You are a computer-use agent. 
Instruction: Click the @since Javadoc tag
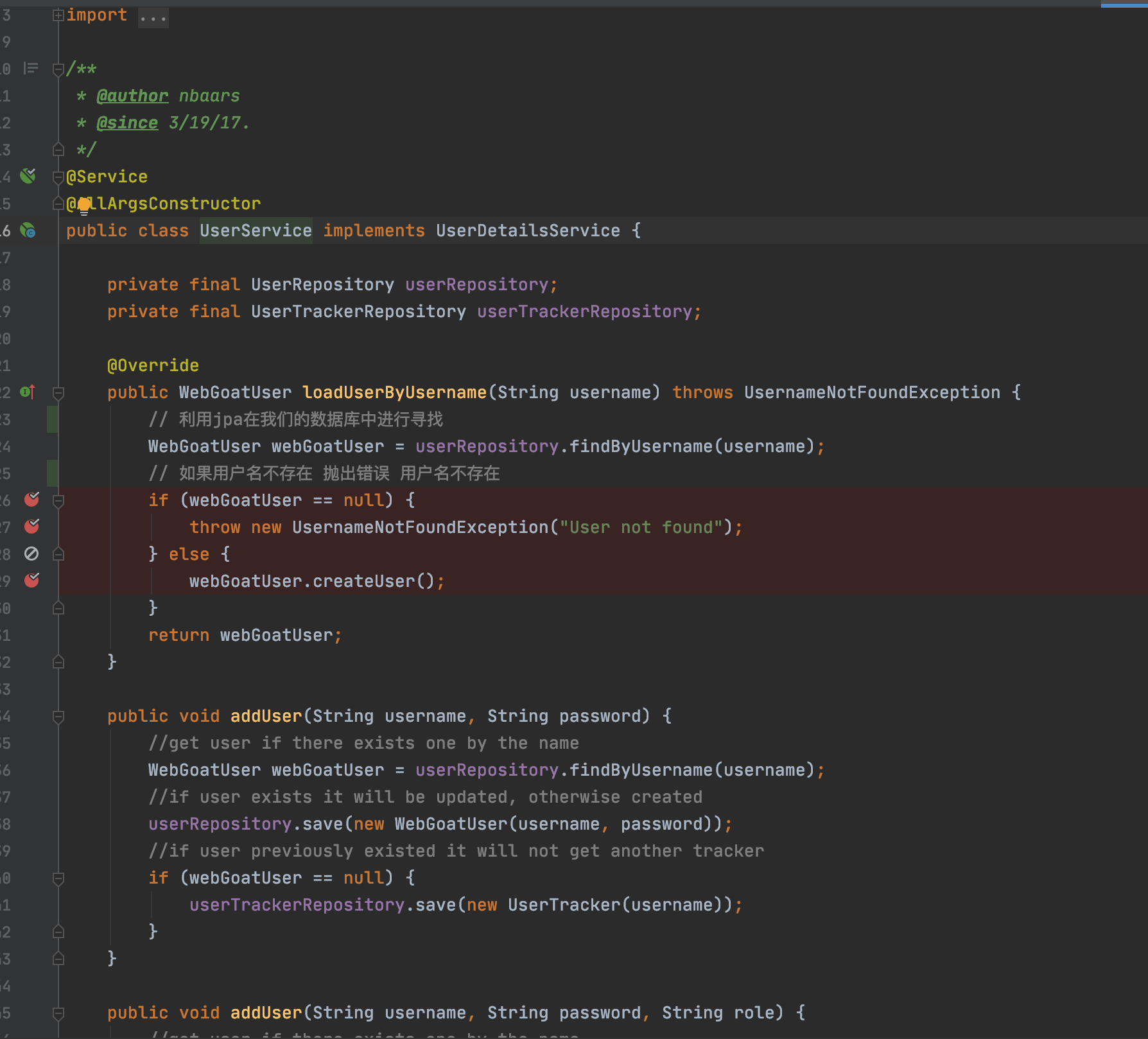[127, 123]
